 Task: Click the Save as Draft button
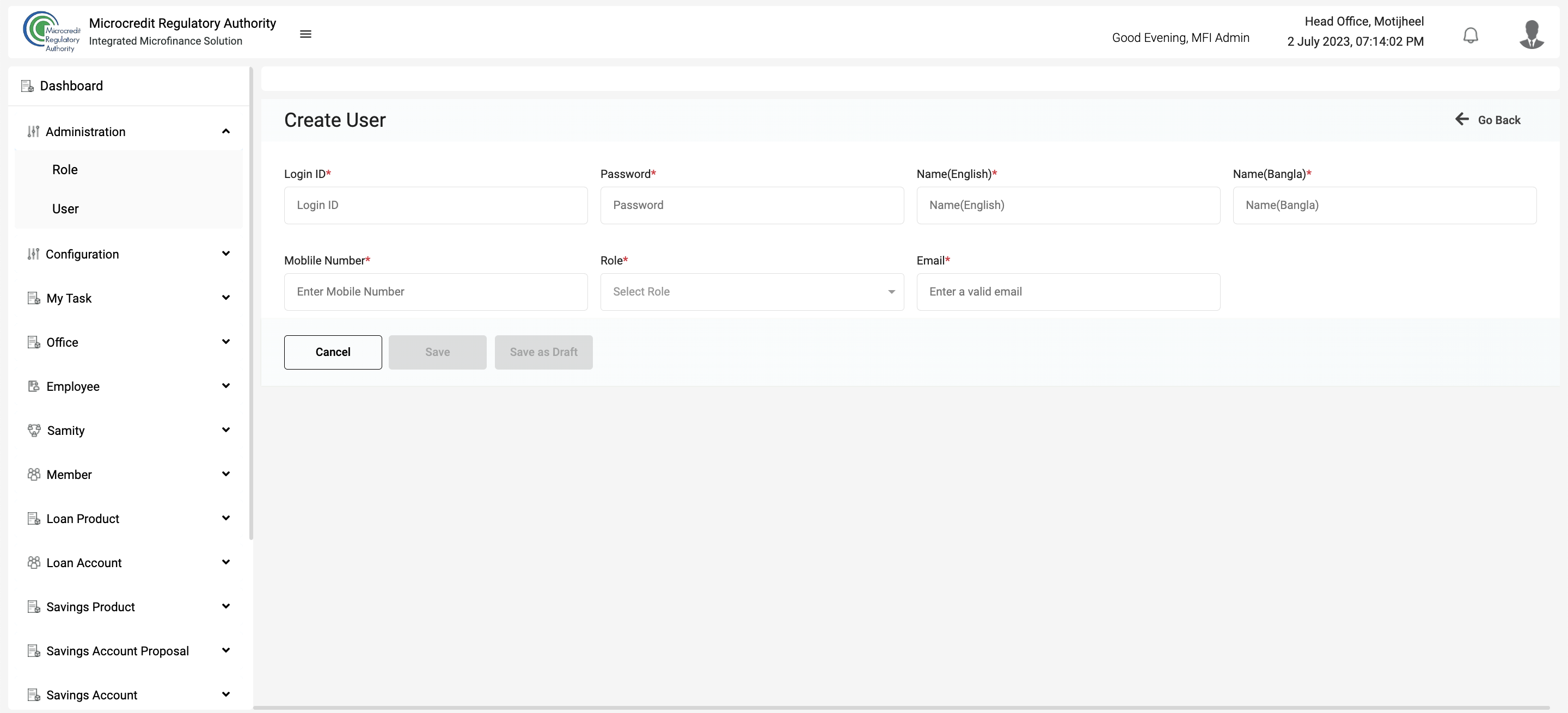point(543,352)
